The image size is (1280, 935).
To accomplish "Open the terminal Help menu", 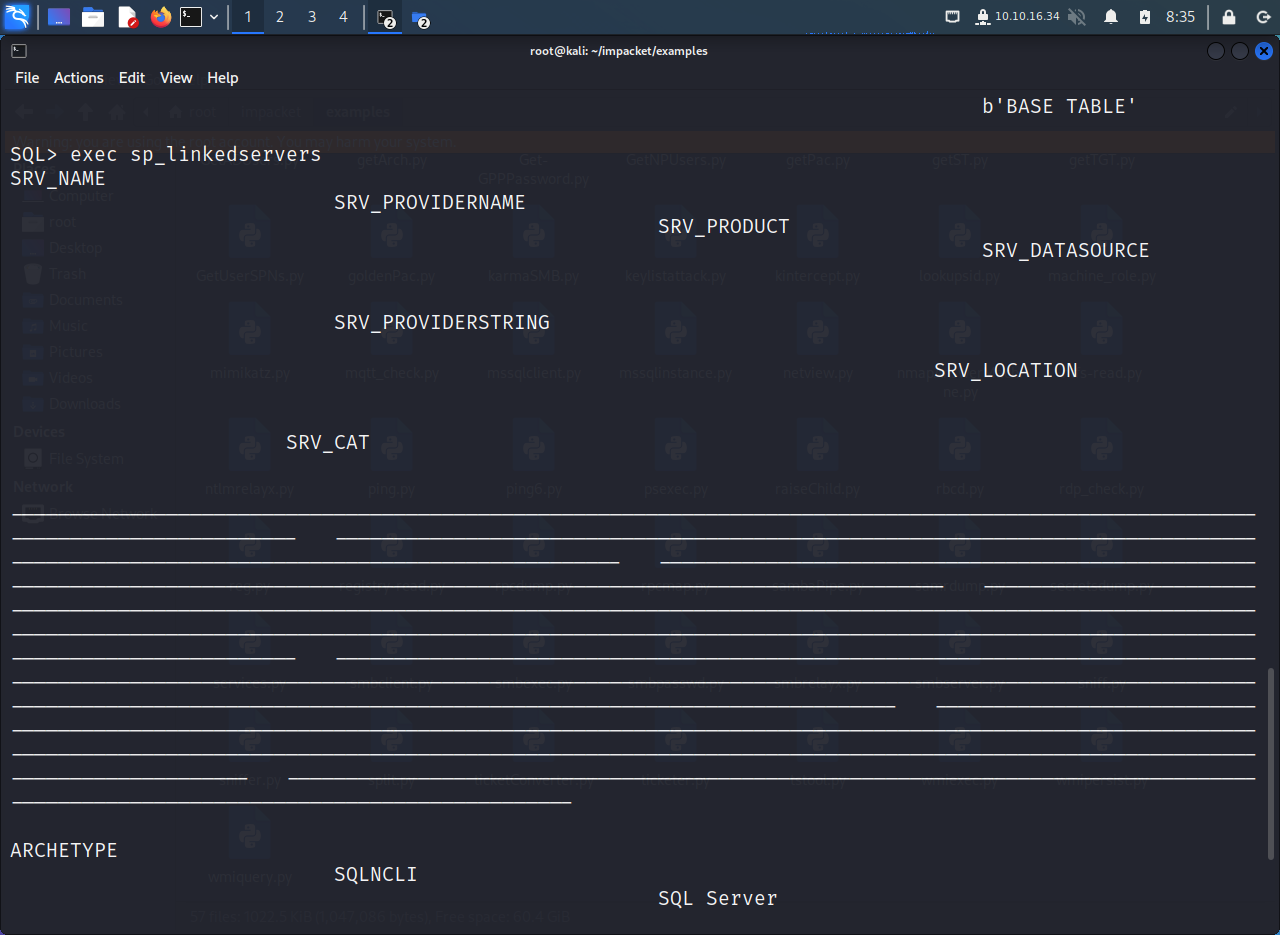I will coord(223,78).
